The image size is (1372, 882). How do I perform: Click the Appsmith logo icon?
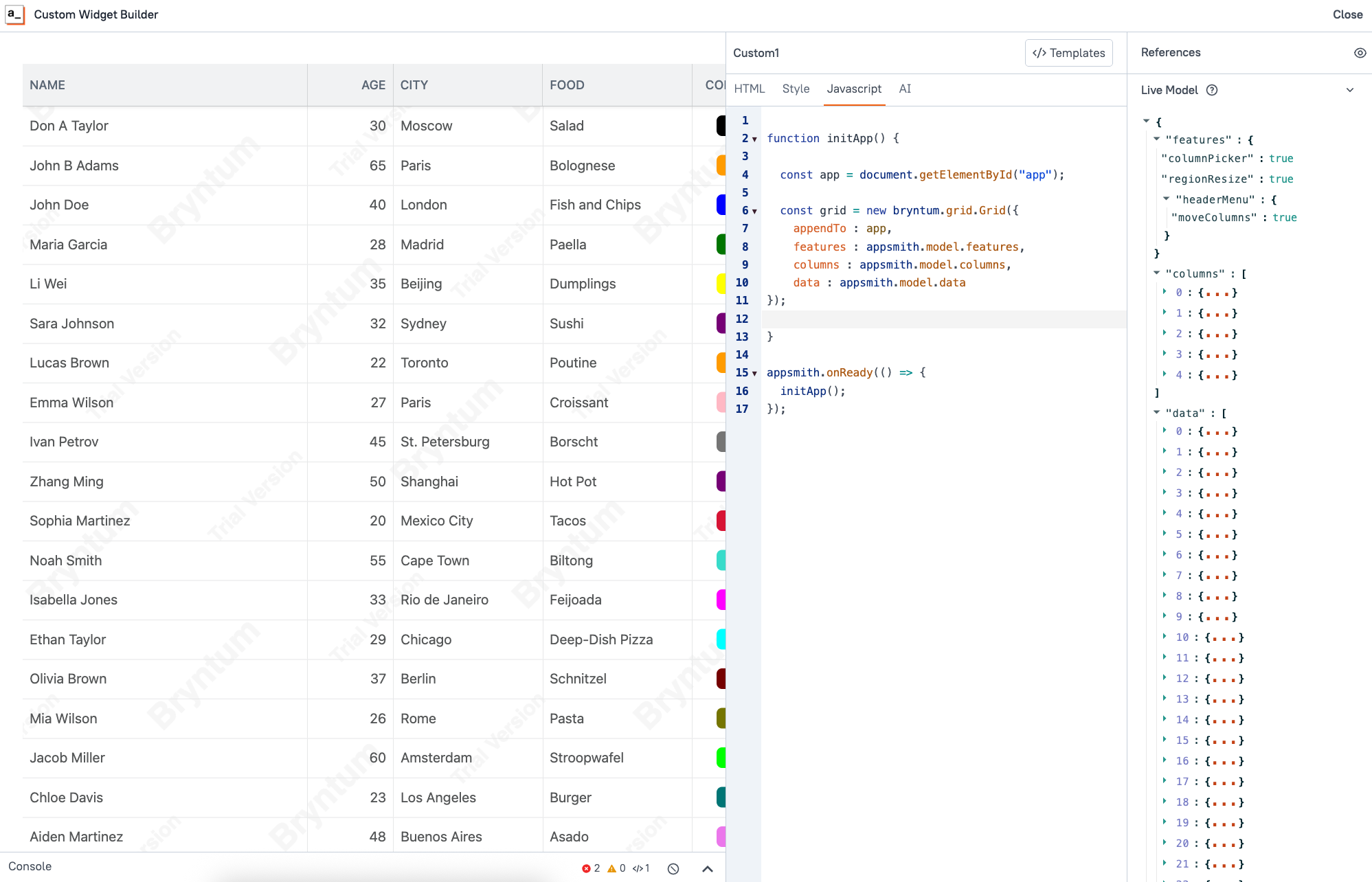tap(15, 14)
